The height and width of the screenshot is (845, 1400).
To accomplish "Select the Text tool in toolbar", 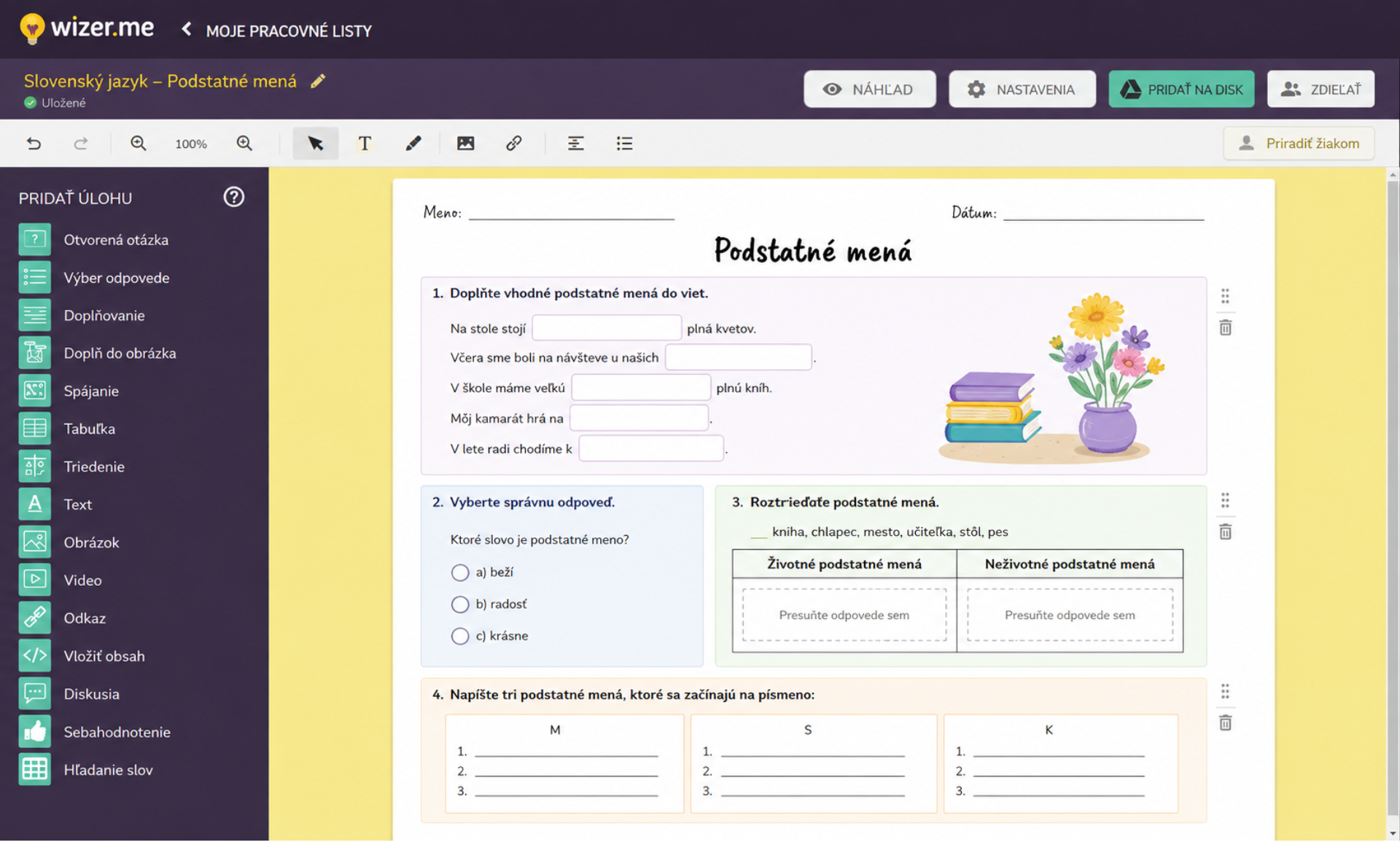I will [365, 144].
